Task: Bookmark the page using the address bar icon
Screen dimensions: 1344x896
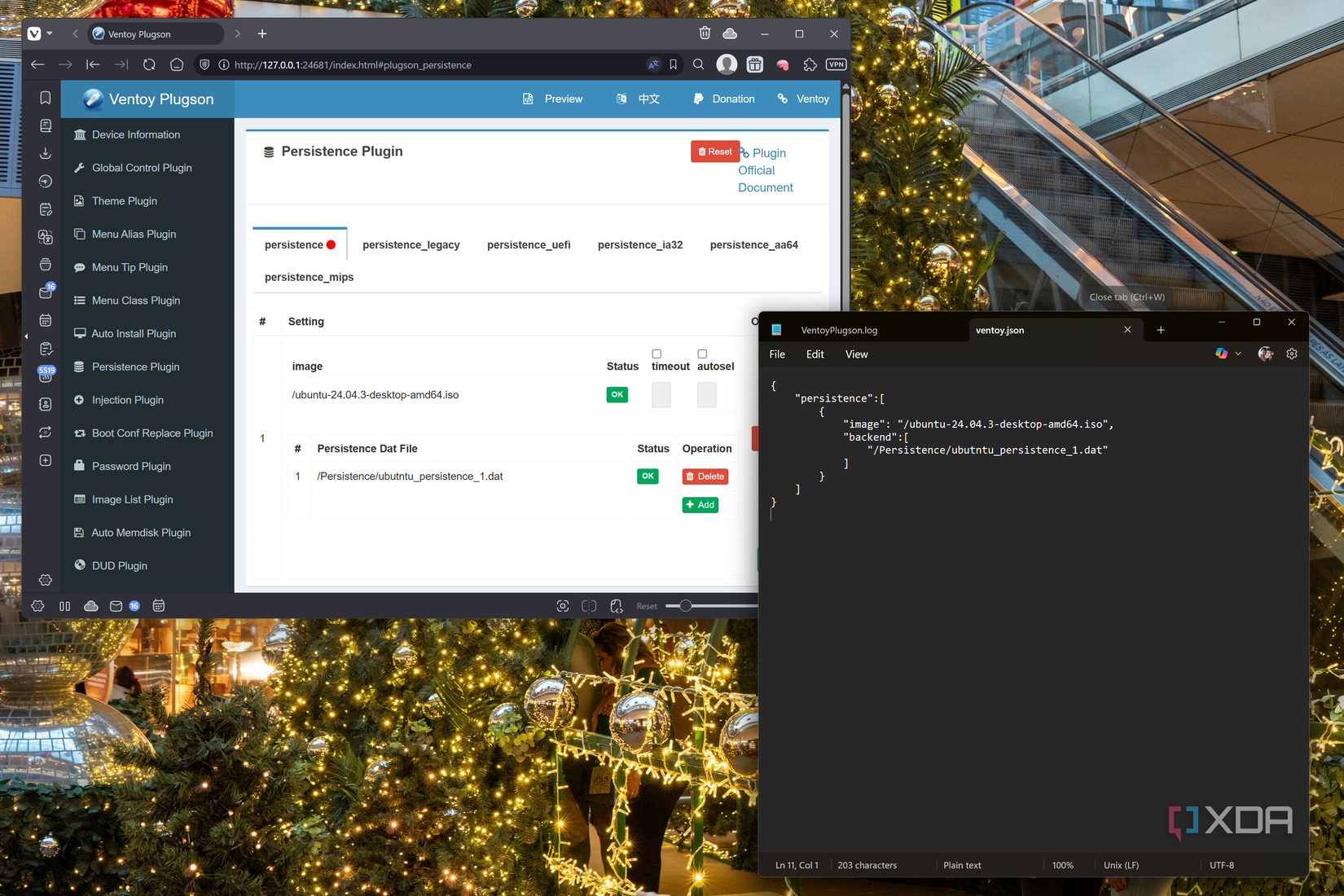Action: point(674,64)
